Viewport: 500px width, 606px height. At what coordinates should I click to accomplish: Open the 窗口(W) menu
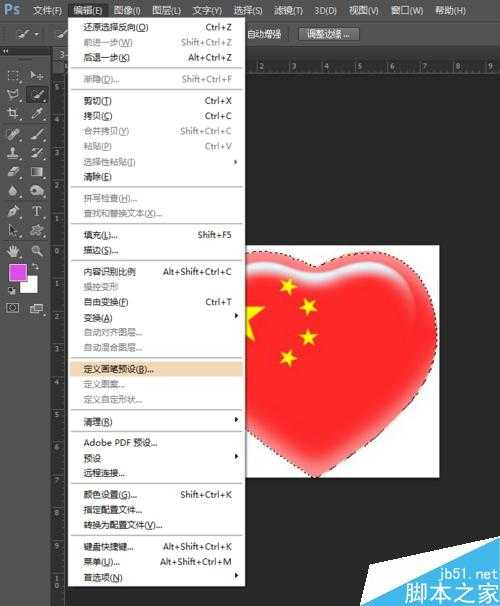click(x=407, y=10)
